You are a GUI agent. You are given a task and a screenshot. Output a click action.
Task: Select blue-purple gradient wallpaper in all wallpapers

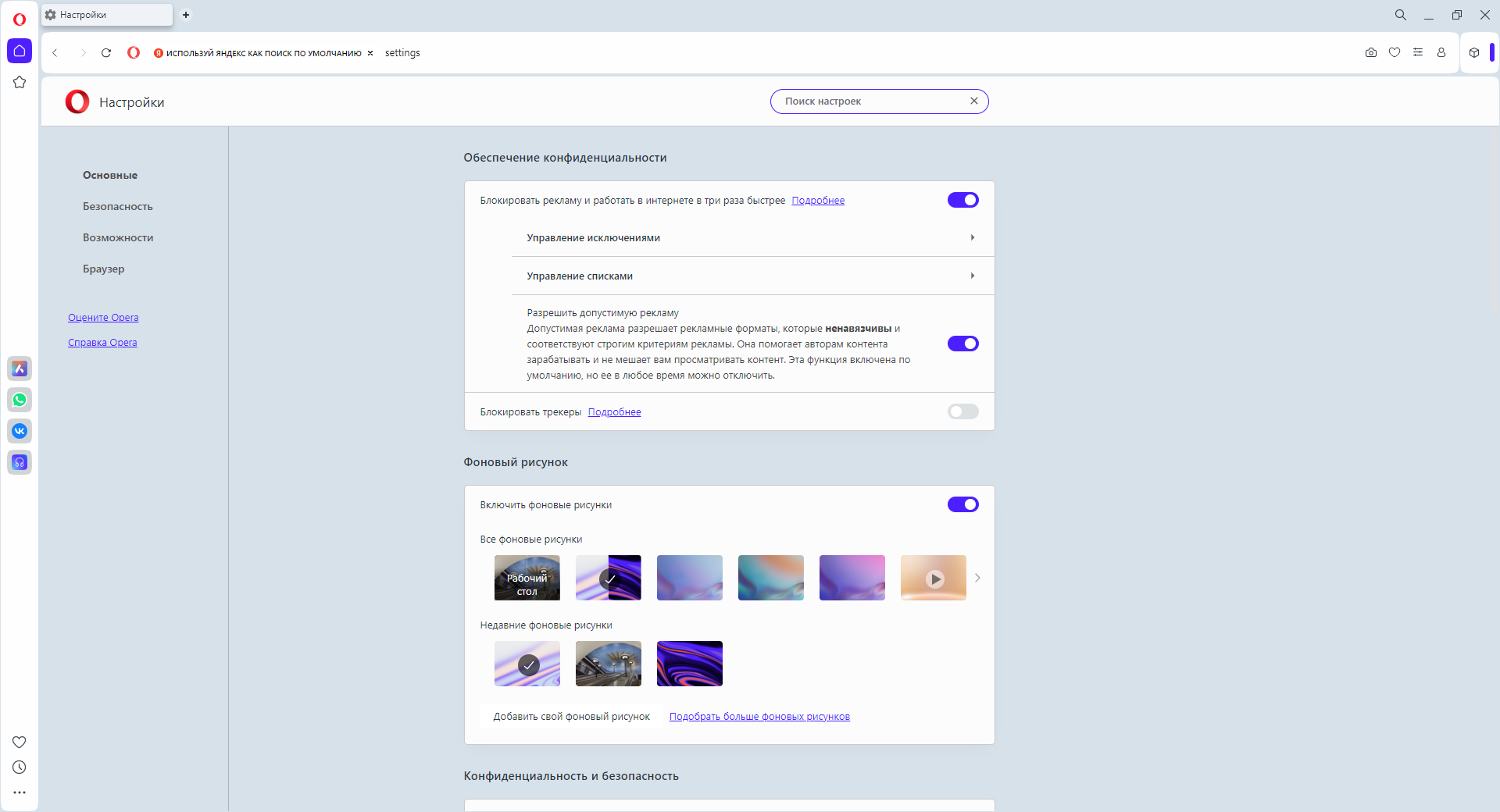click(690, 578)
